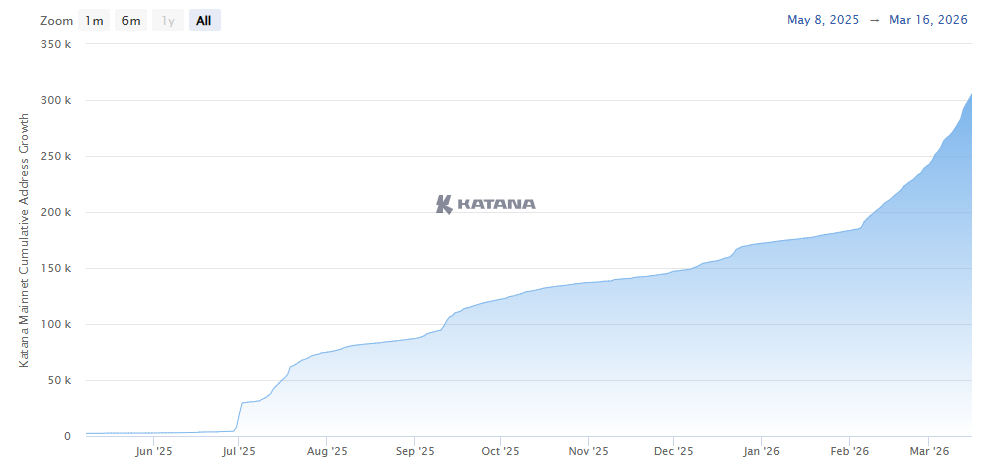Click the chart line's peak at far right

[971, 95]
